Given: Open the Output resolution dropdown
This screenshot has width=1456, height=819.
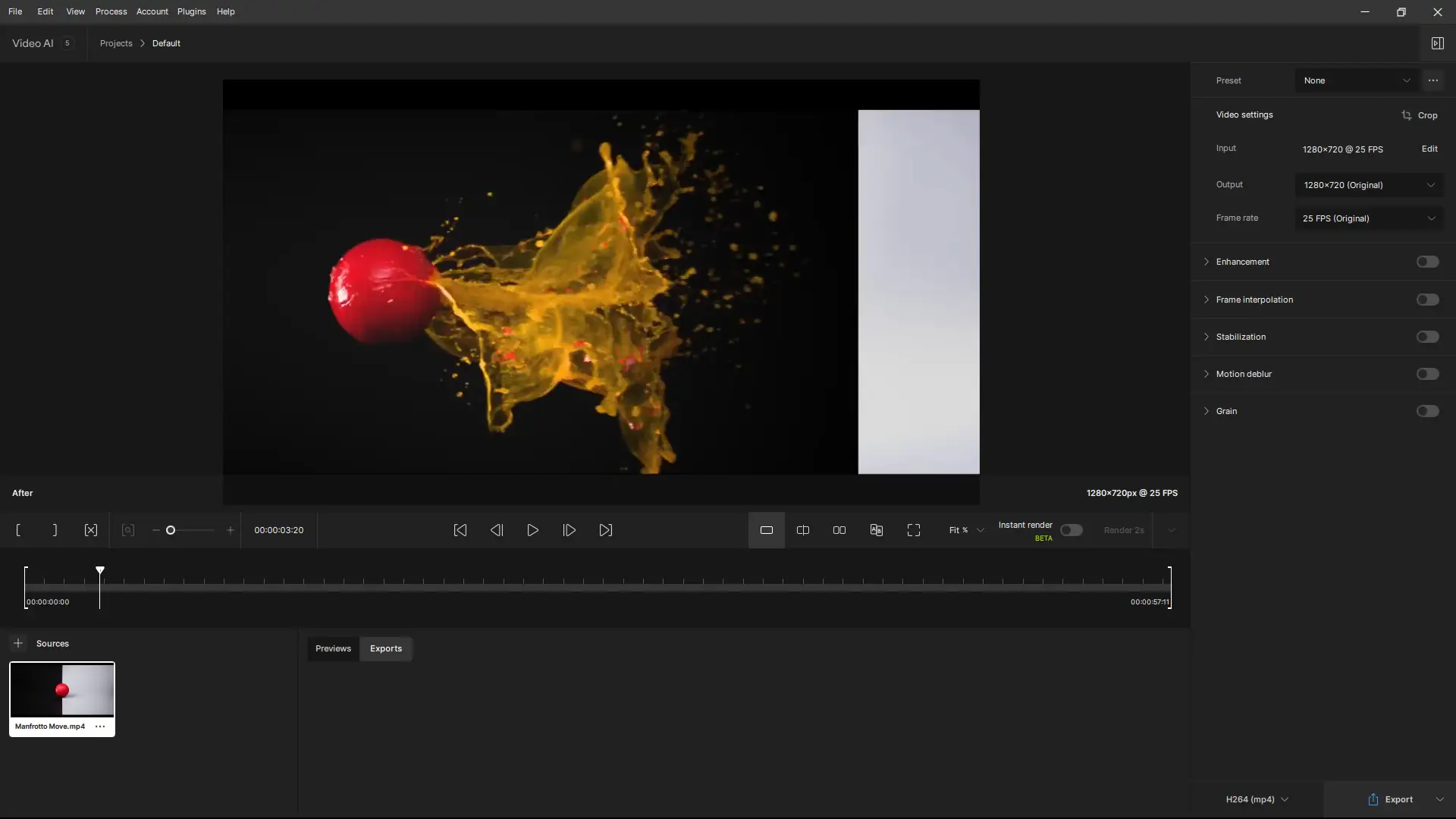Looking at the screenshot, I should (x=1369, y=185).
